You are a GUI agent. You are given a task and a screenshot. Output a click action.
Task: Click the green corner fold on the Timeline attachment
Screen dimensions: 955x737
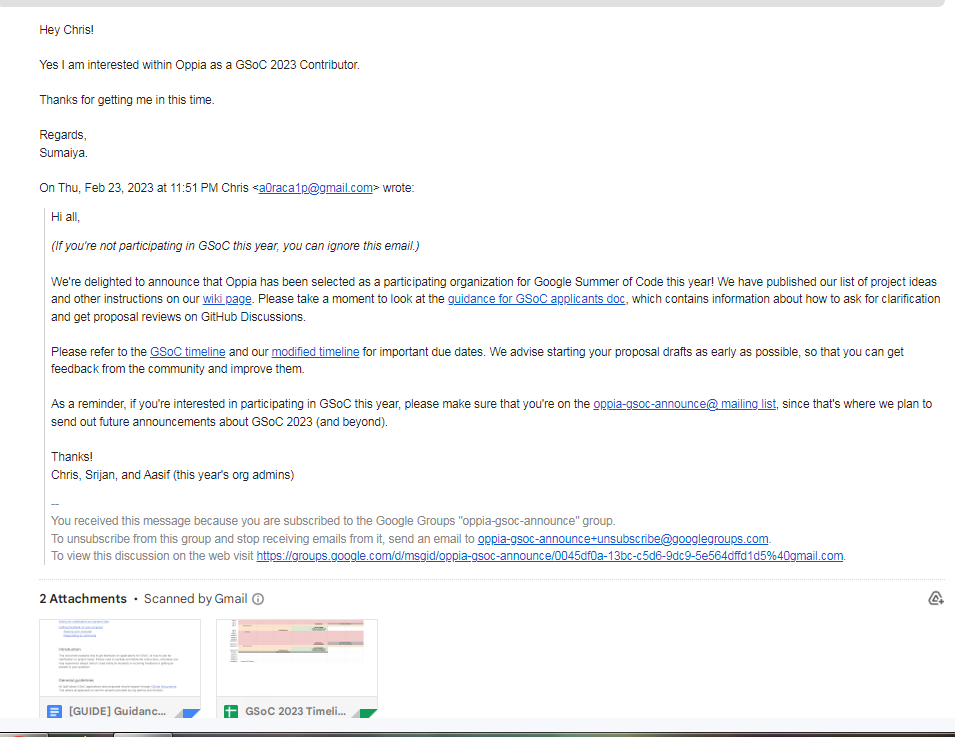(370, 712)
